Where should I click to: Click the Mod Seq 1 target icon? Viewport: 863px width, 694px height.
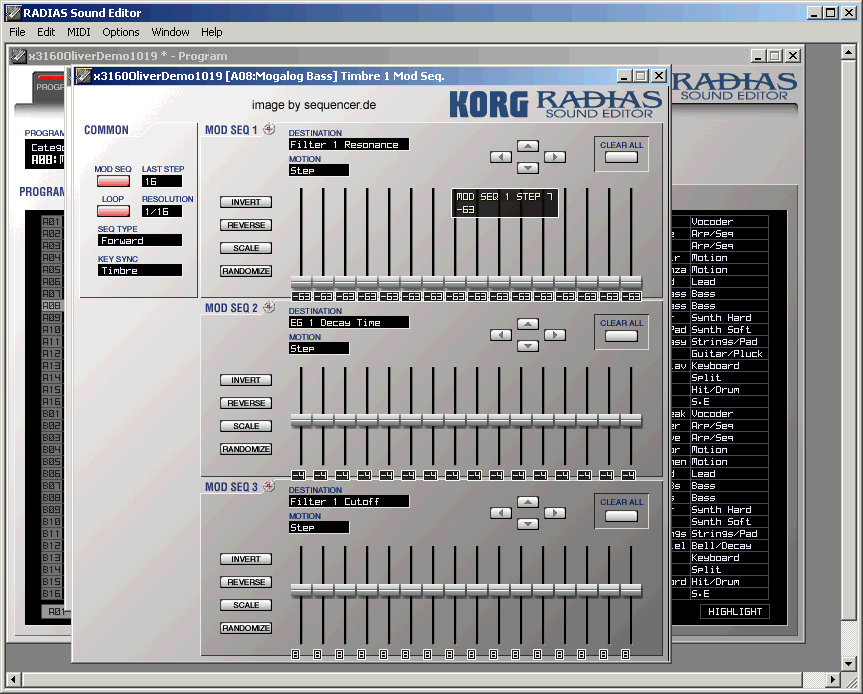pyautogui.click(x=269, y=129)
